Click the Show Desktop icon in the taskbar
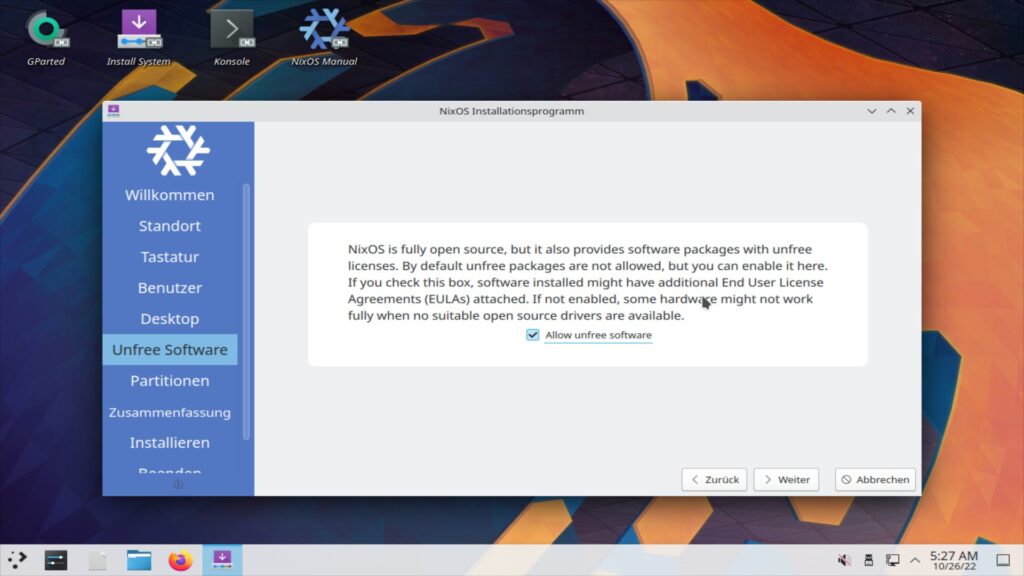The width and height of the screenshot is (1024, 576). point(1003,560)
